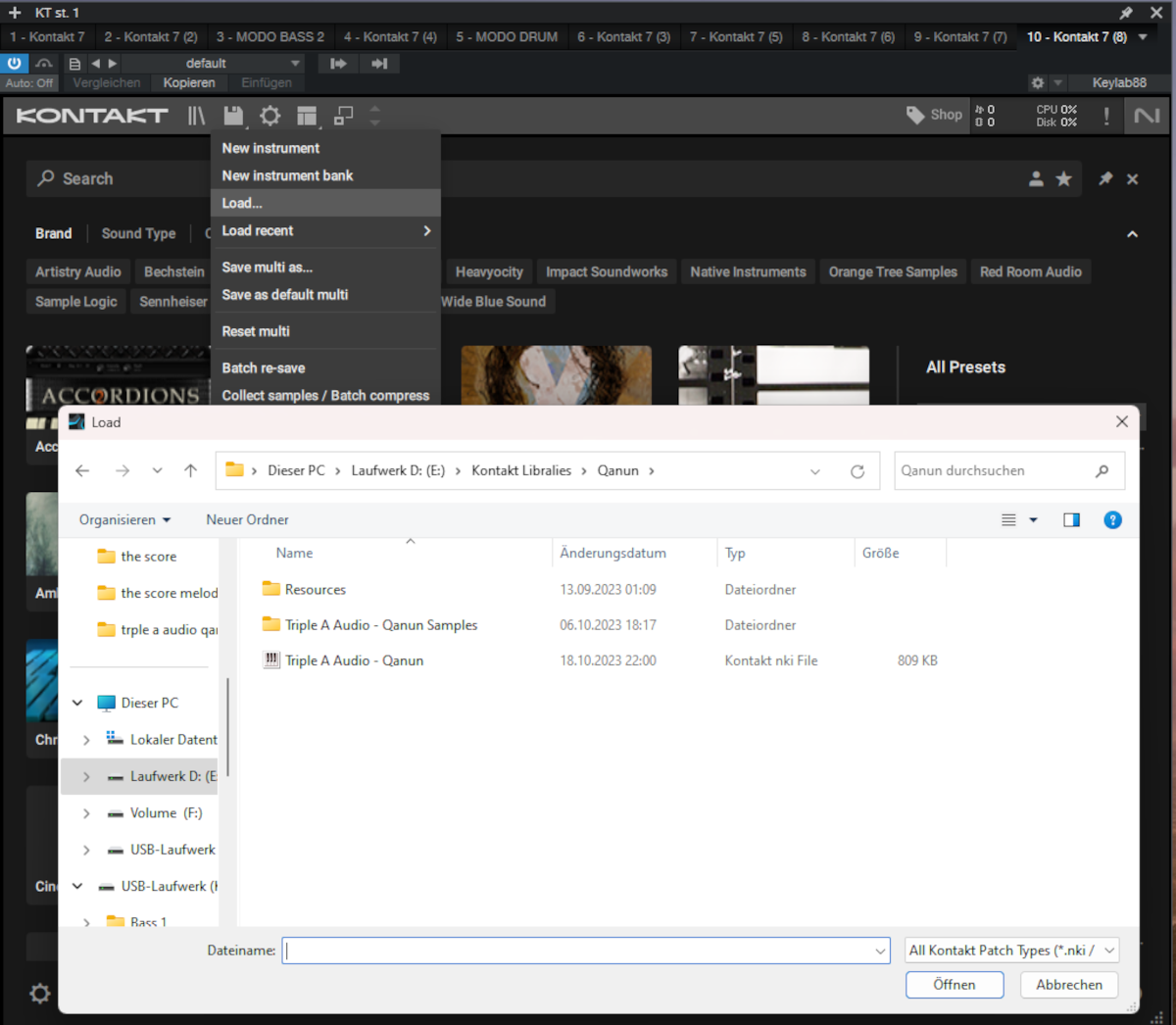
Task: Click the plus icon beside KT st. 1
Action: (15, 13)
